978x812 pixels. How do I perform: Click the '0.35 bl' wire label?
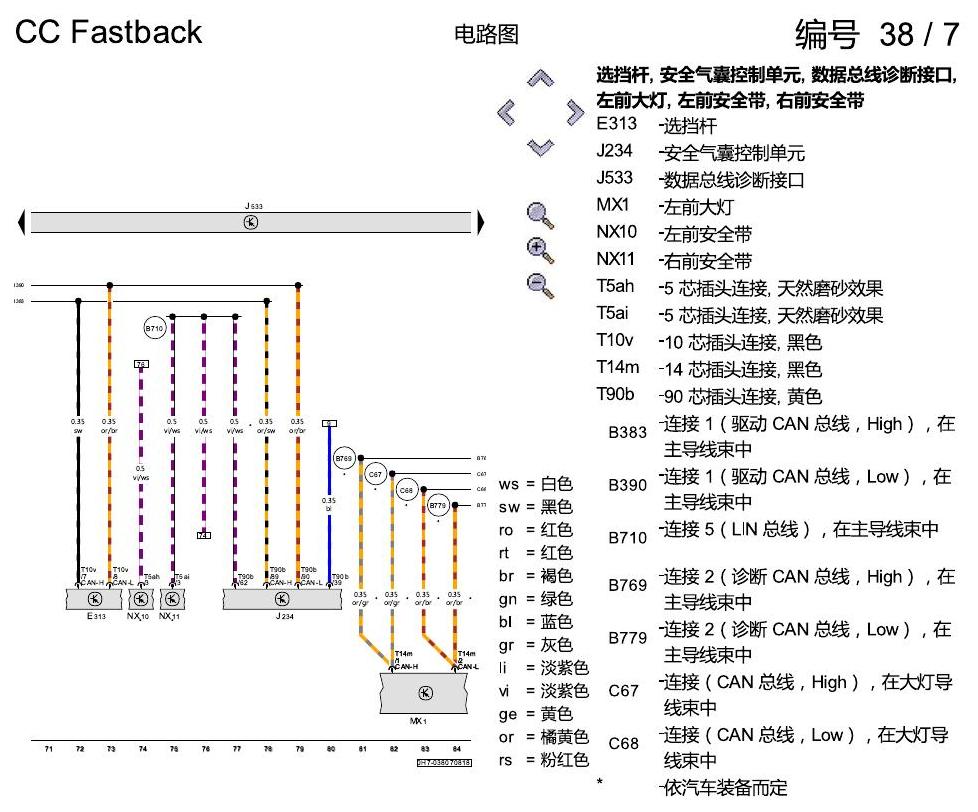tap(329, 505)
